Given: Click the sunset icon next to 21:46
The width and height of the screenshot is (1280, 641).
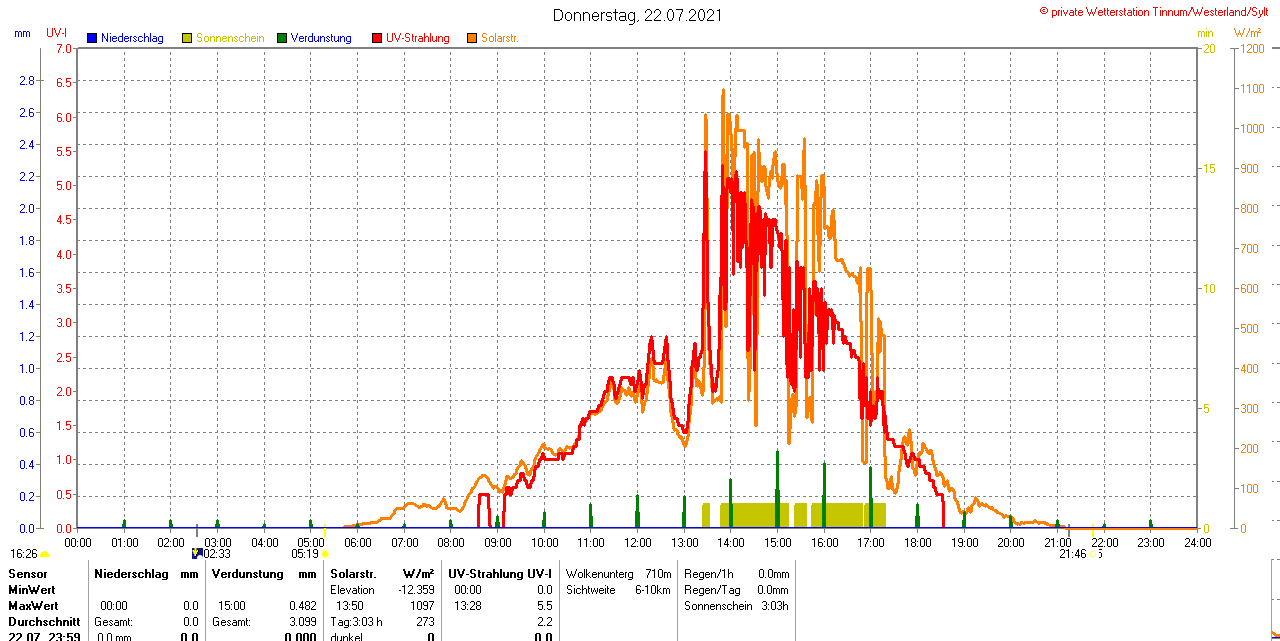Looking at the screenshot, I should (x=1098, y=553).
